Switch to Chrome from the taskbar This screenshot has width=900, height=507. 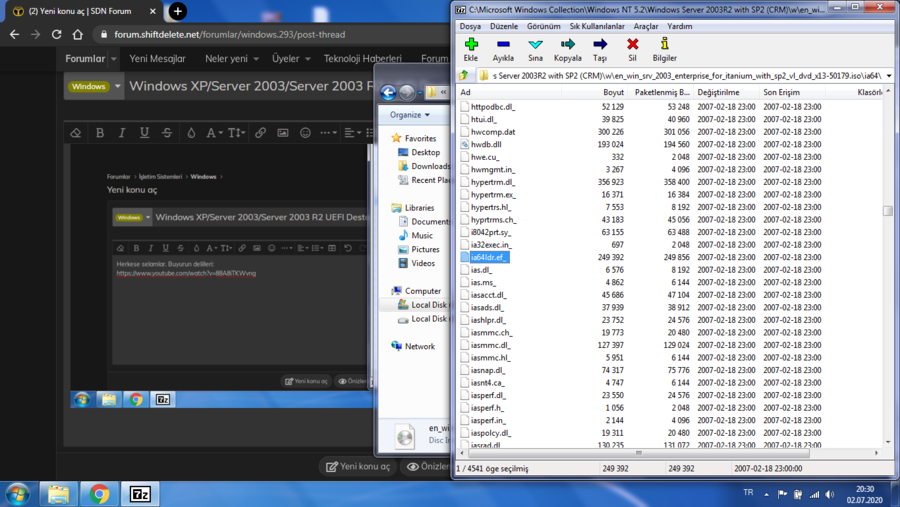click(x=99, y=494)
